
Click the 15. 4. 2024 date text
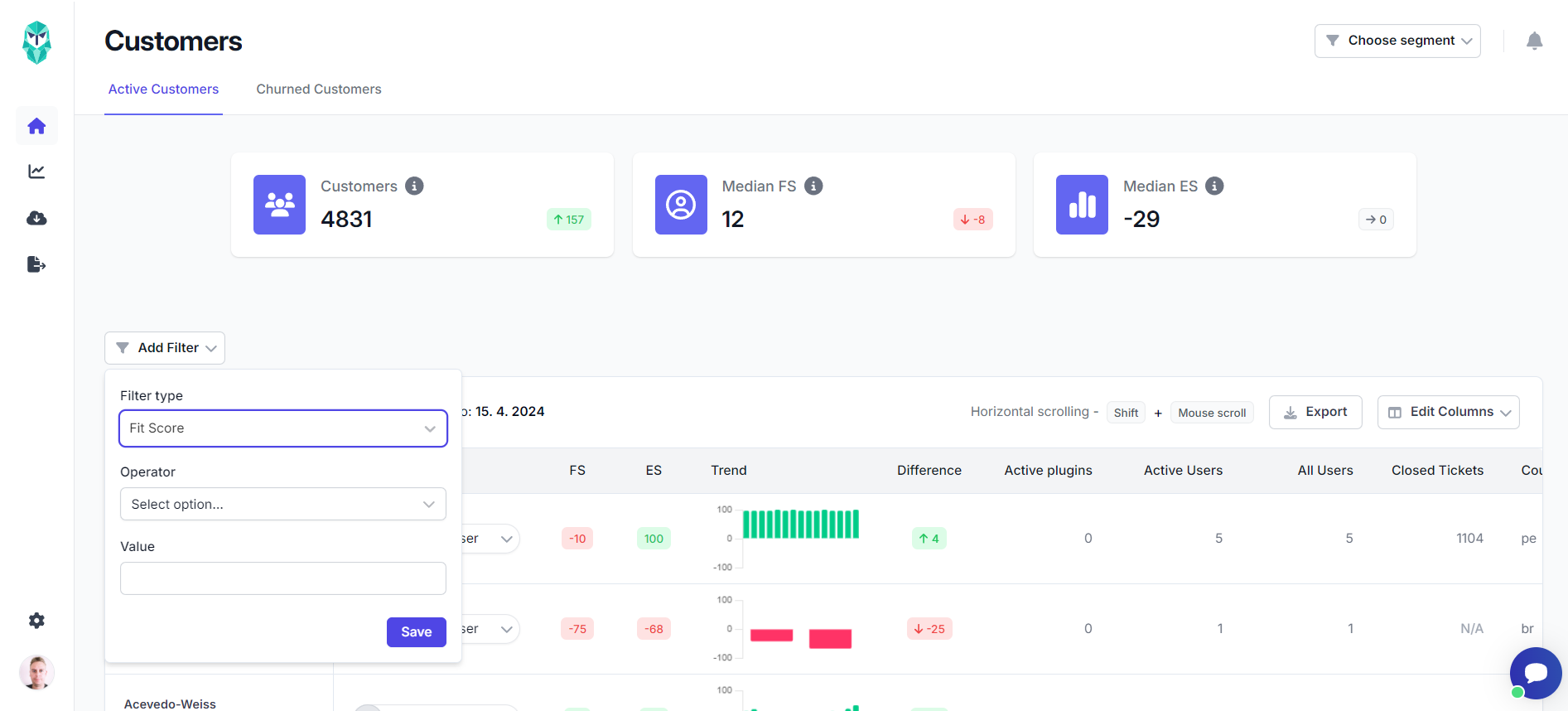point(510,412)
